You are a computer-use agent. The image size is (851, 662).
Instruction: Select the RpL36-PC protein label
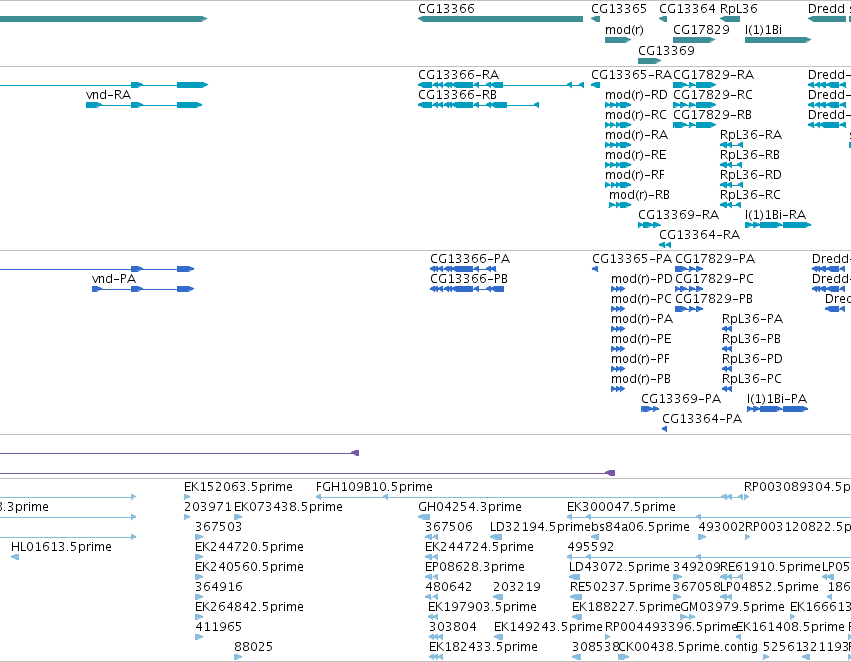pos(752,379)
